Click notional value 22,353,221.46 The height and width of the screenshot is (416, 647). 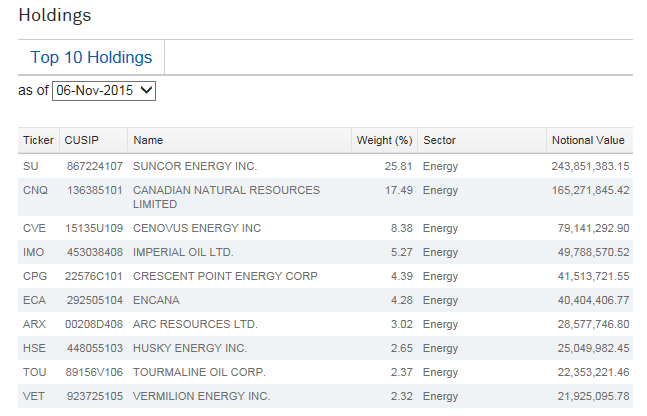593,372
